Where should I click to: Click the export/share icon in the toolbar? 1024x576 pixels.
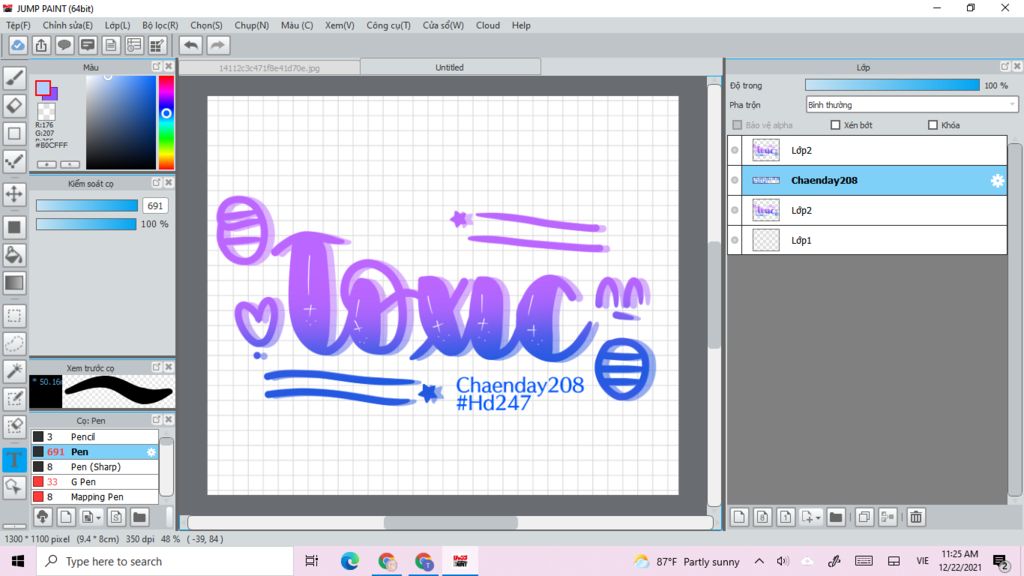[x=41, y=45]
